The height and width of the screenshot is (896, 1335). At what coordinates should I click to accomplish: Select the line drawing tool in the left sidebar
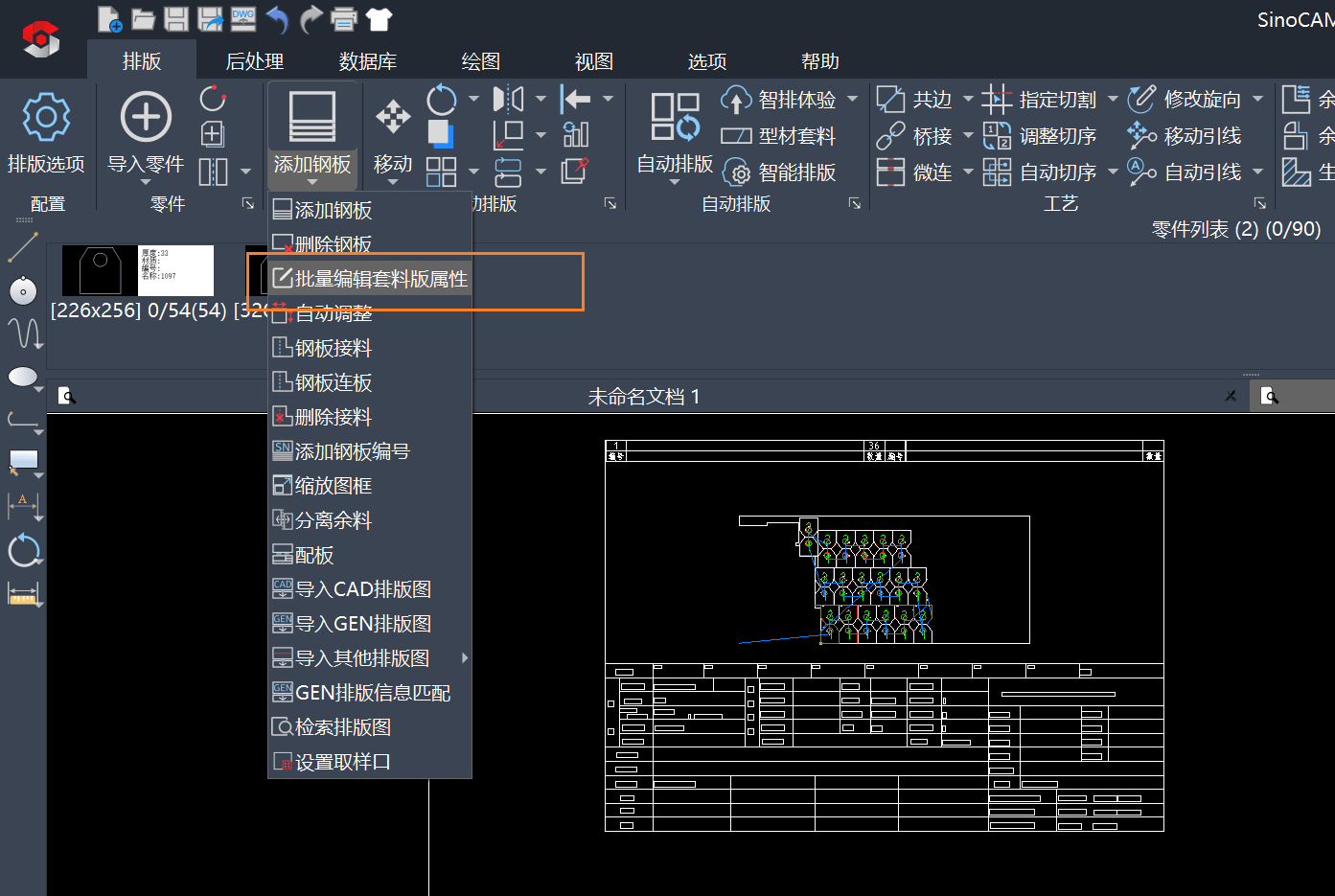click(23, 247)
